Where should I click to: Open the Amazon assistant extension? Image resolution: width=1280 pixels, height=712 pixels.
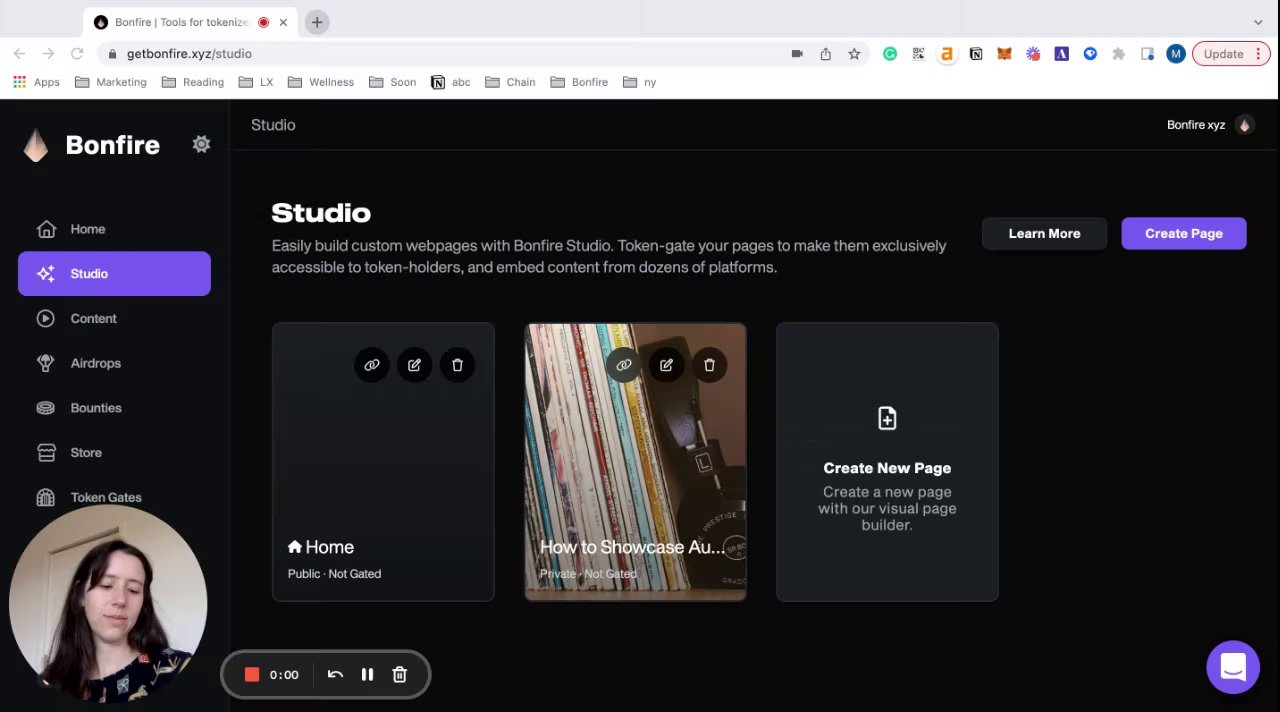point(946,54)
